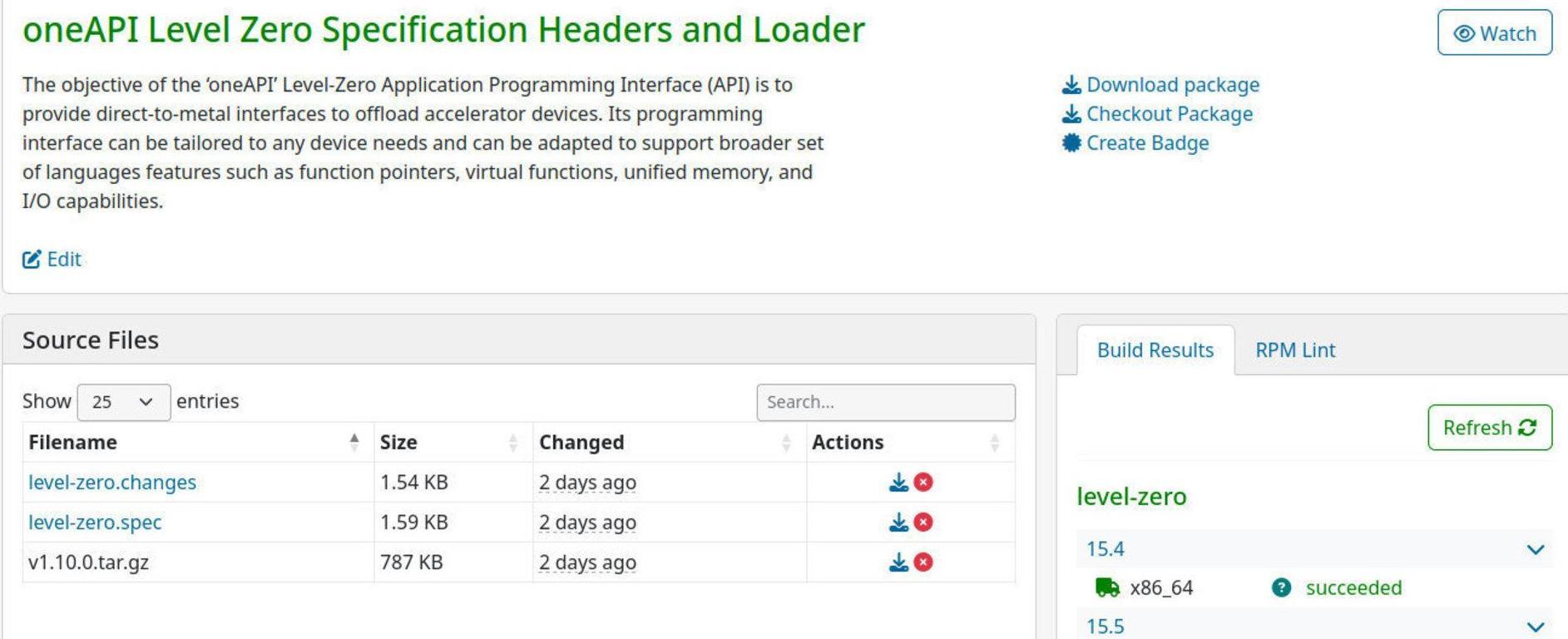The height and width of the screenshot is (639, 1568).
Task: Delete the level-zero.changes file
Action: (923, 483)
